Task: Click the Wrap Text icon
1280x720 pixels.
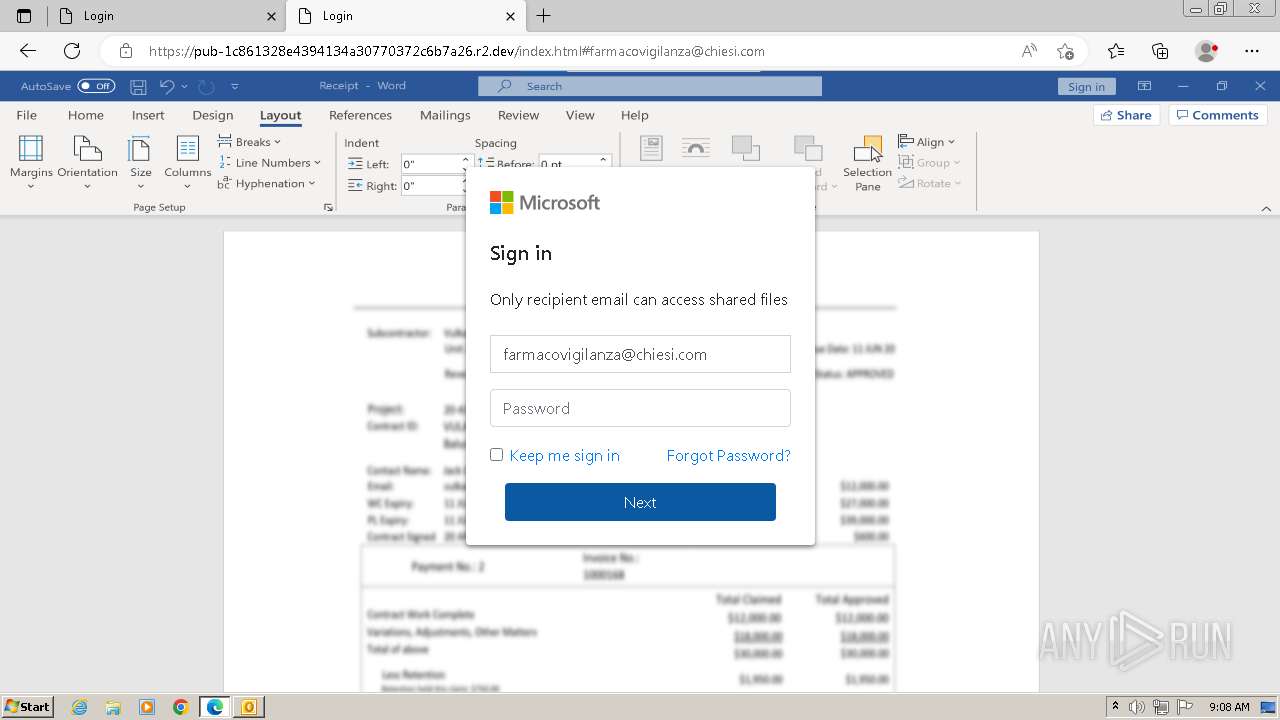Action: pos(696,149)
